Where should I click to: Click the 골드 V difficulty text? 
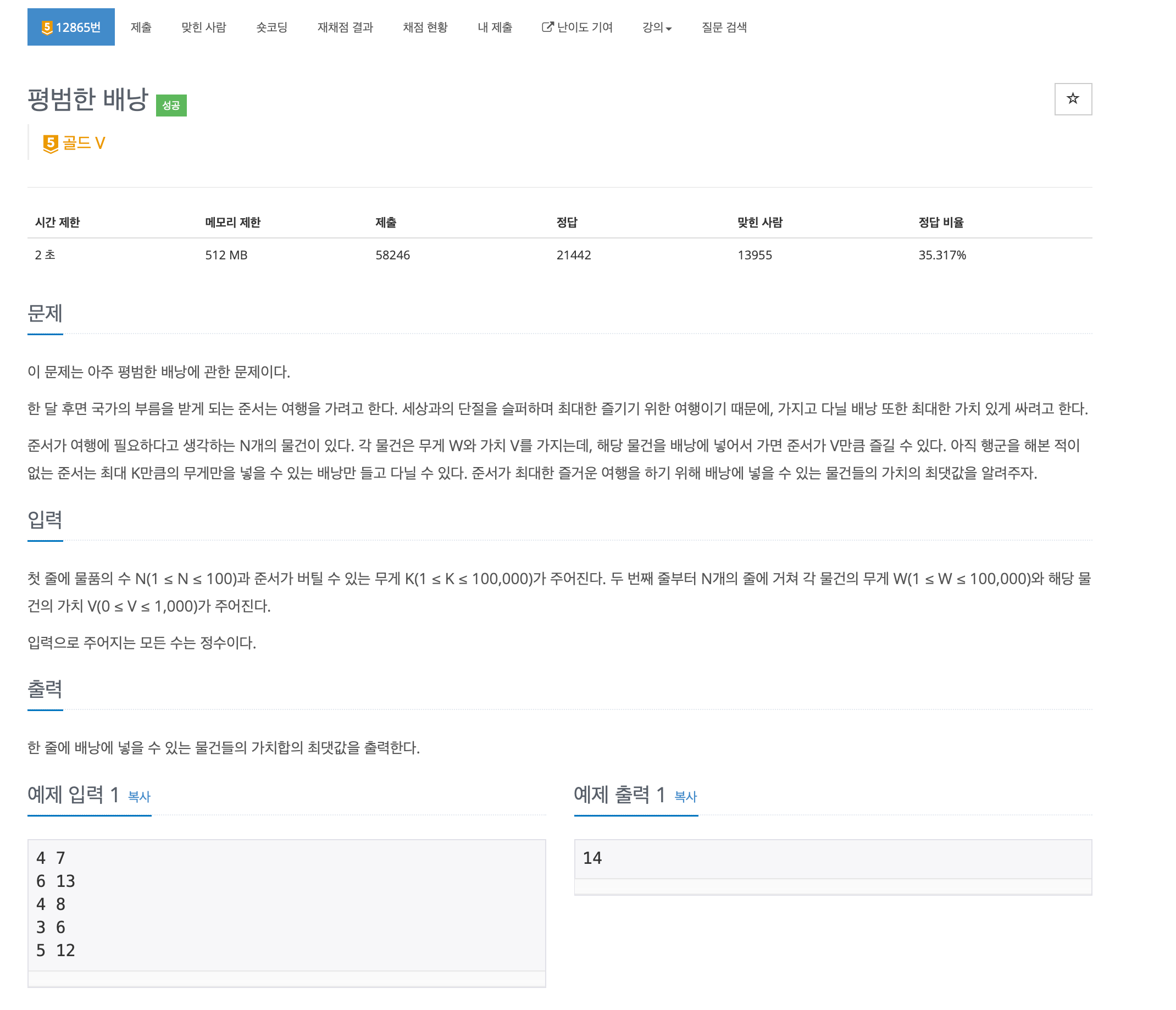click(84, 143)
